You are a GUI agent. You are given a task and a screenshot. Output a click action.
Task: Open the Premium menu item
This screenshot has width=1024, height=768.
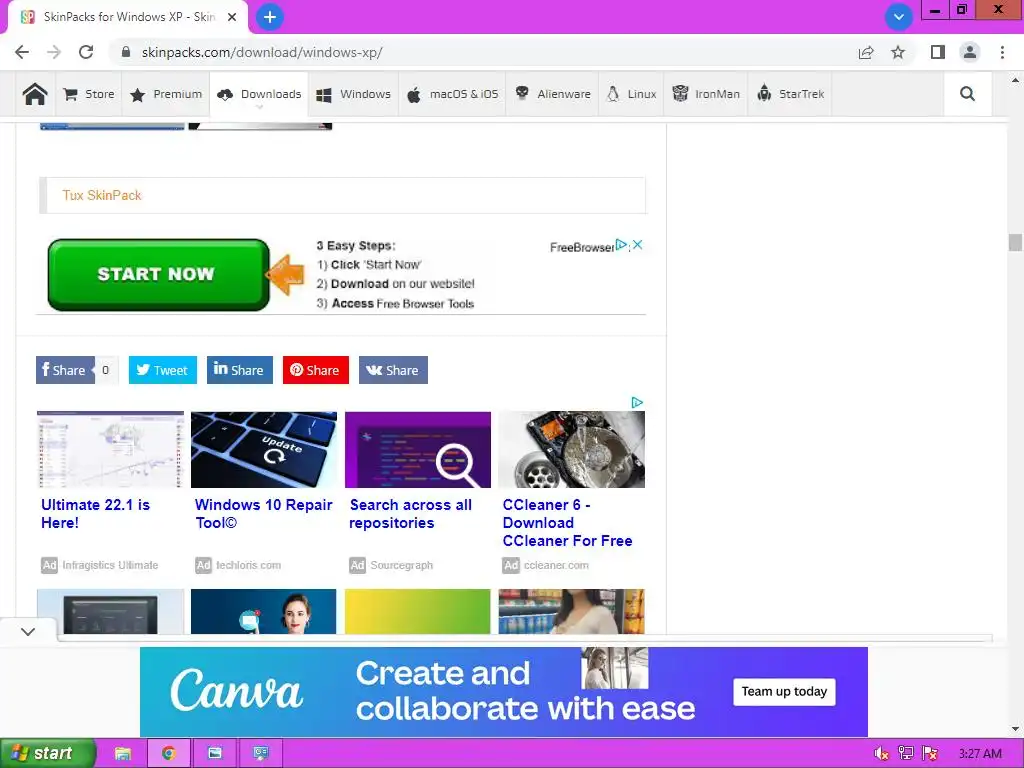[166, 94]
